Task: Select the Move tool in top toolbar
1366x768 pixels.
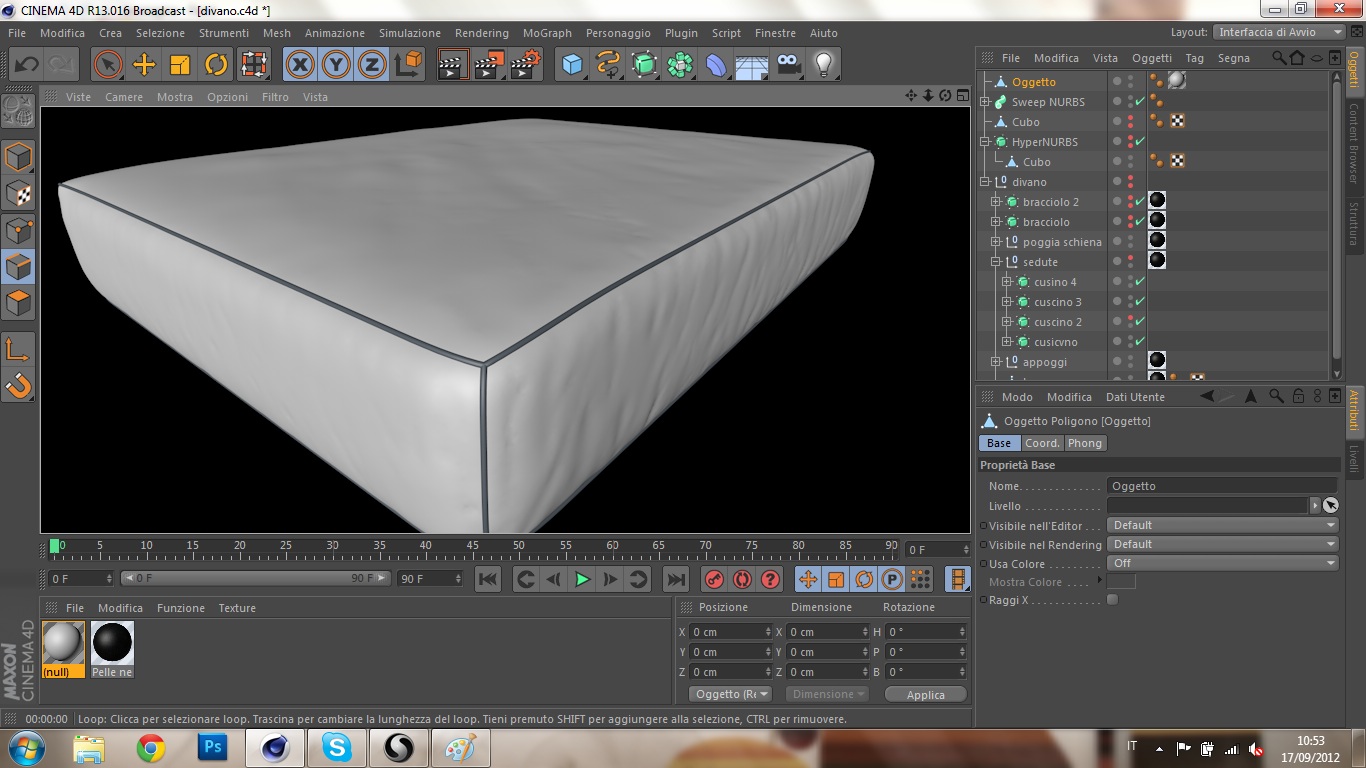Action: tap(144, 65)
